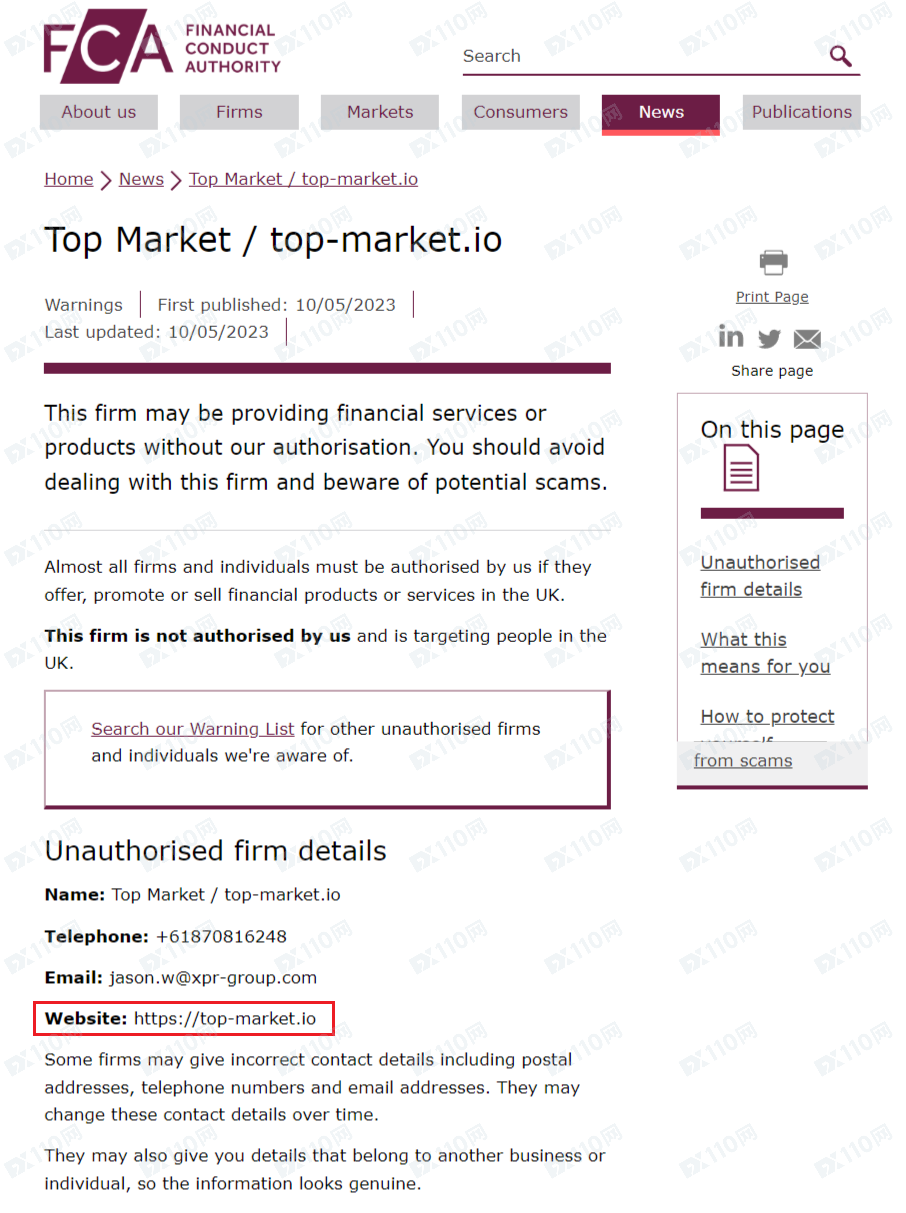Open the Publications menu

click(801, 112)
